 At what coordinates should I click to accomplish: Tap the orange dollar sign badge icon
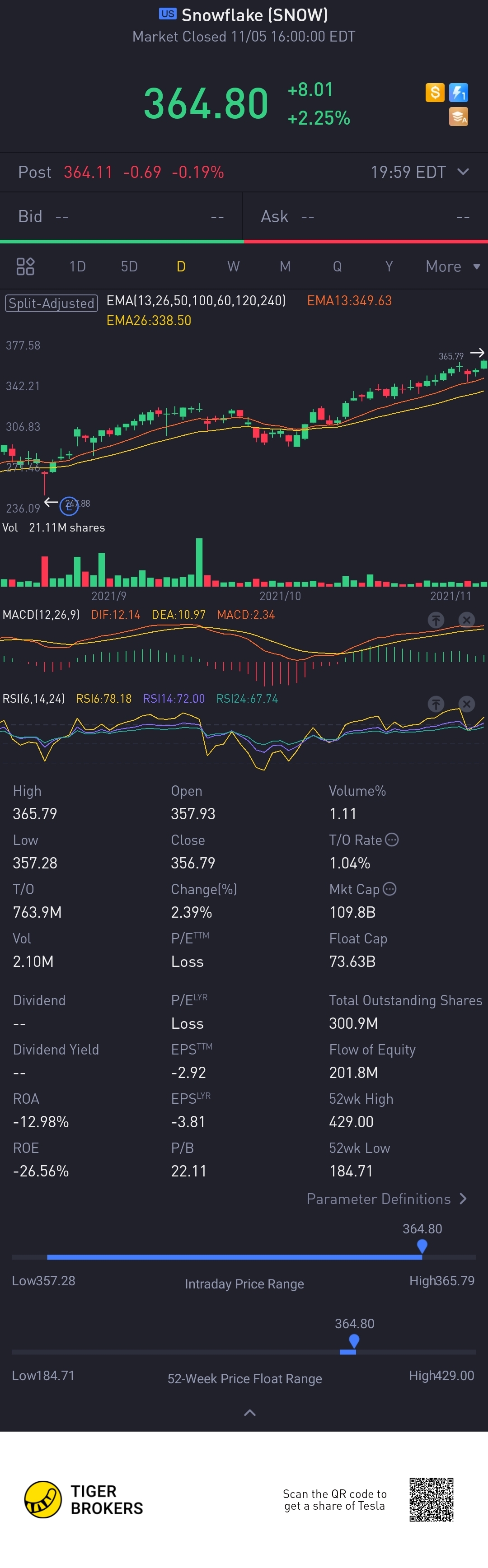(x=434, y=93)
